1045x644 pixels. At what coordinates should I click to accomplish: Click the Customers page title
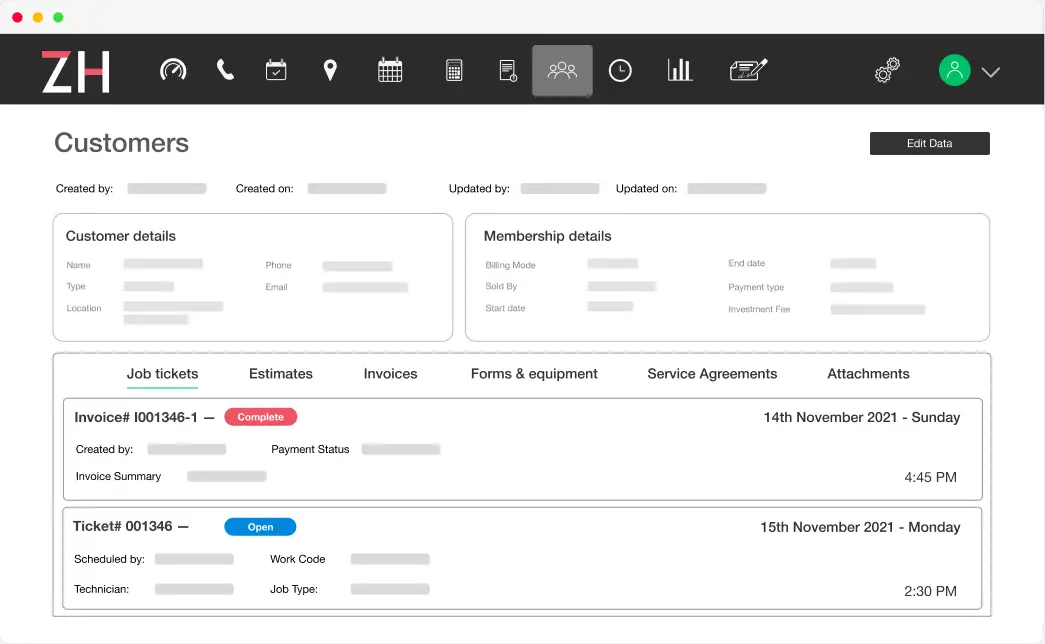point(121,143)
